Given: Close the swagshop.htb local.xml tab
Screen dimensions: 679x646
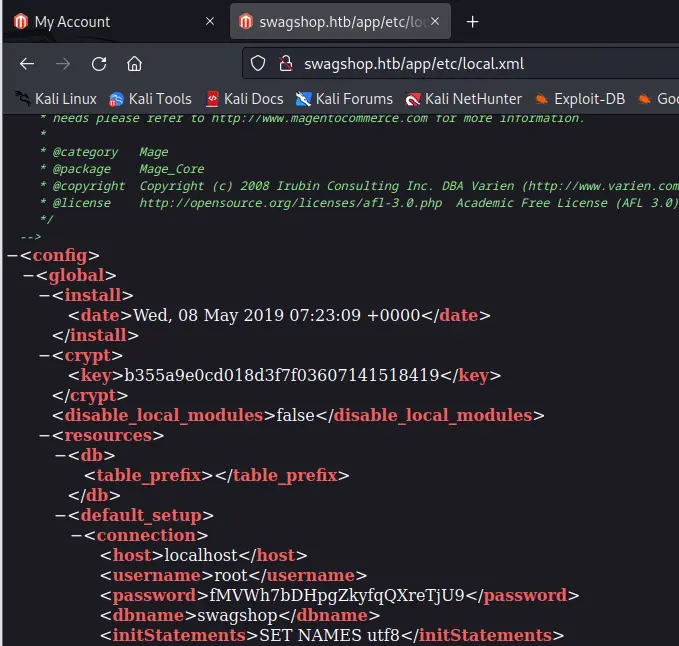Looking at the screenshot, I should [x=435, y=21].
